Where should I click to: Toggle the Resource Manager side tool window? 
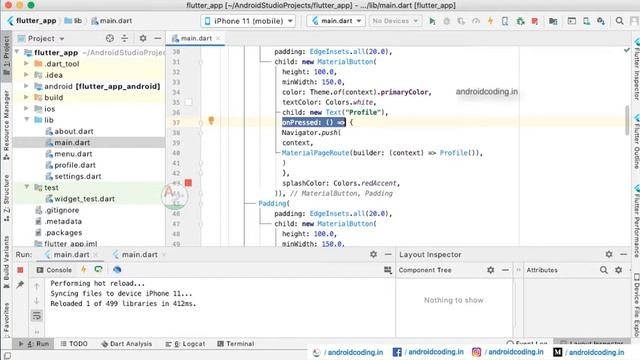click(x=6, y=125)
